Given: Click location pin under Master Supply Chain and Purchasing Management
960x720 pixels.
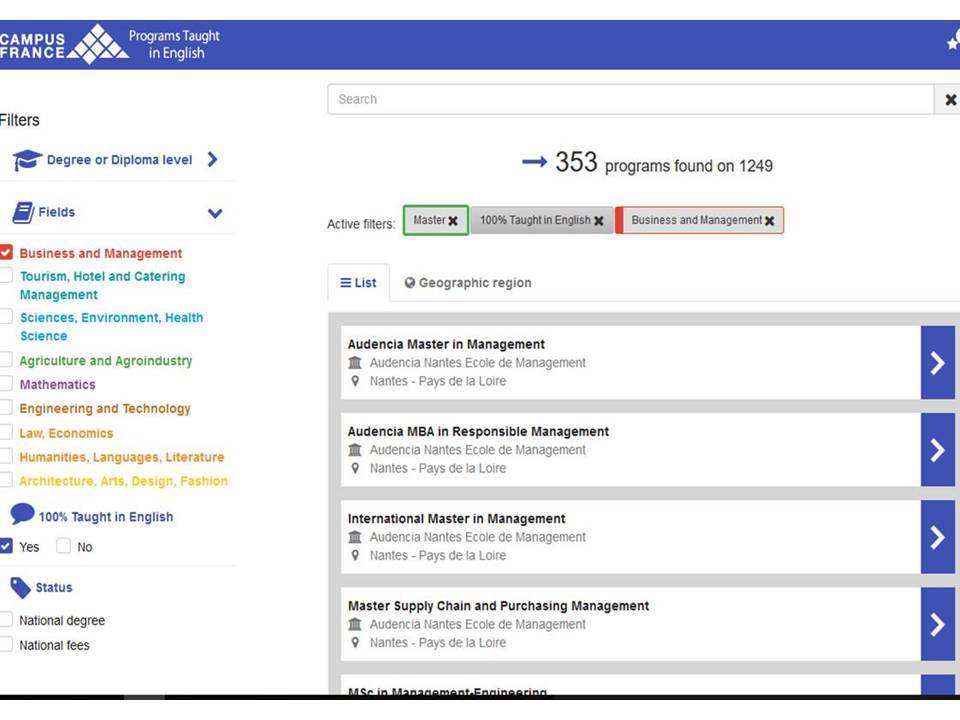Looking at the screenshot, I should pos(355,642).
